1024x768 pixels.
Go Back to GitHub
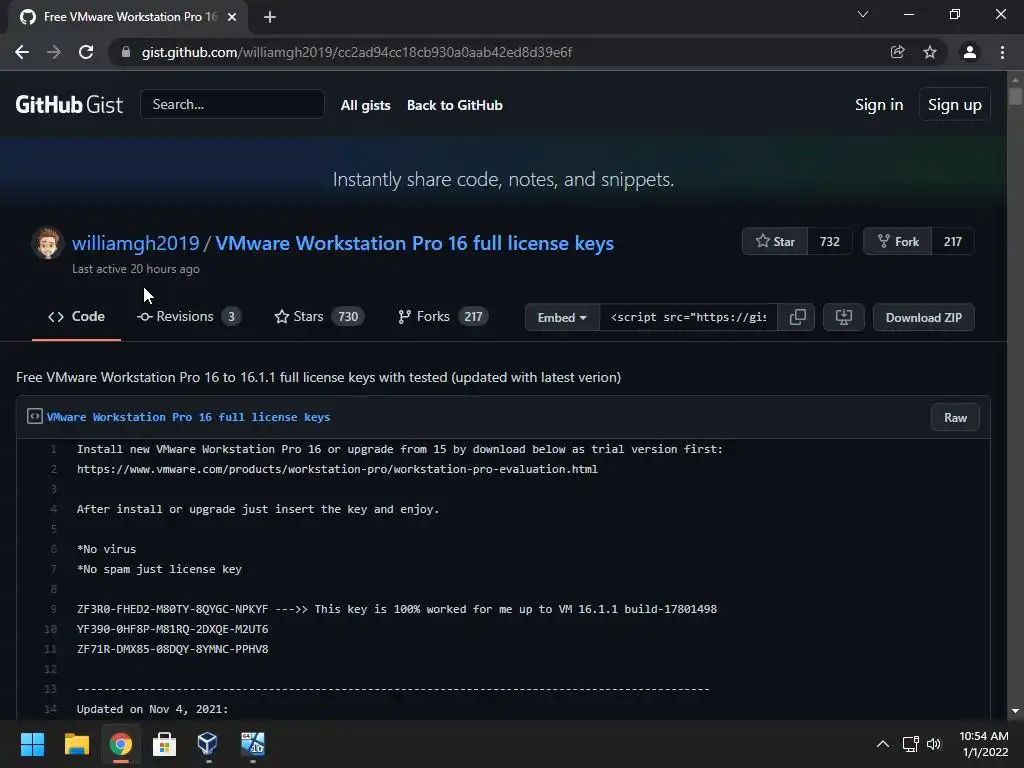(455, 105)
